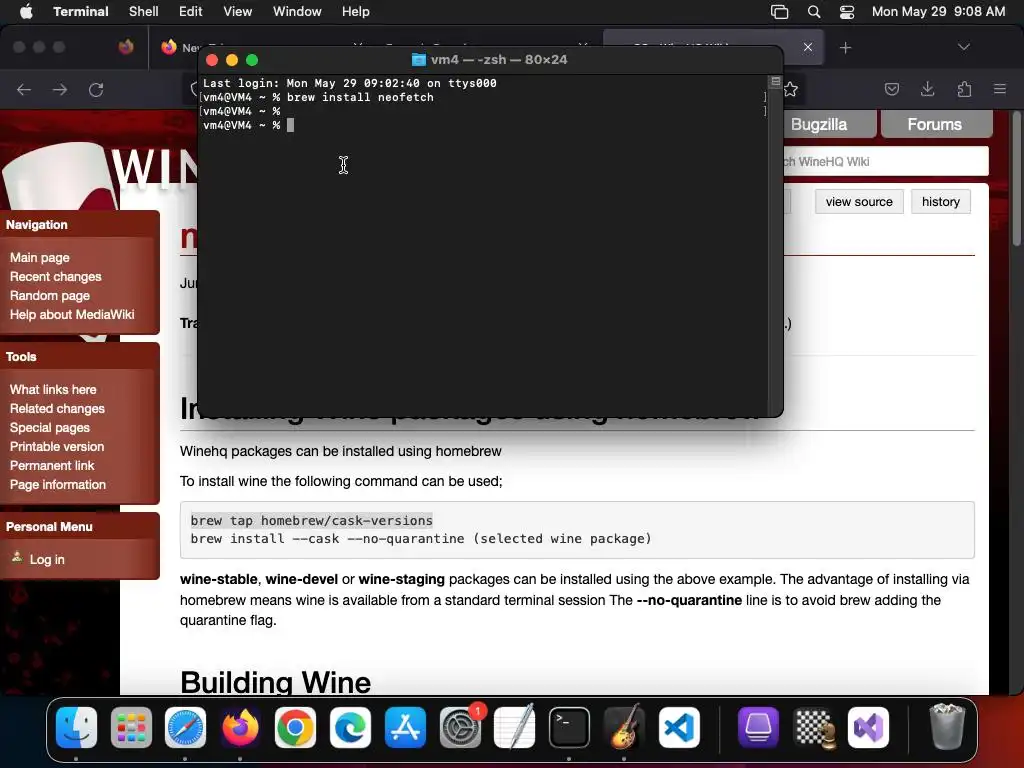The width and height of the screenshot is (1024, 768).
Task: Open Firefox extensions panel
Action: (x=964, y=89)
